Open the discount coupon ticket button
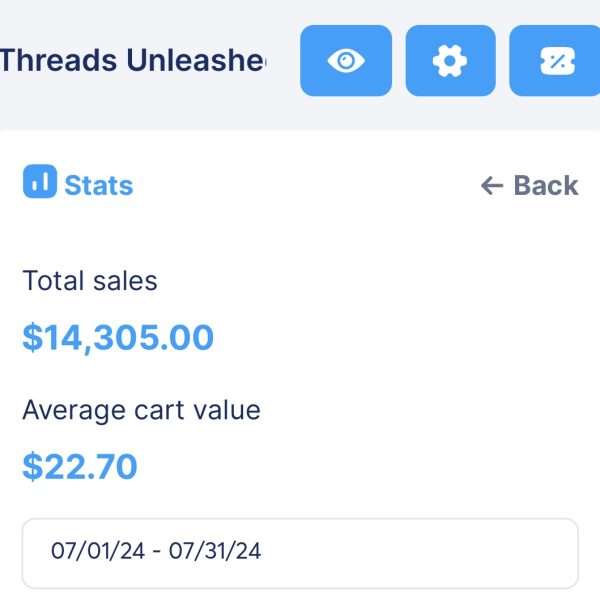600x600 pixels. (x=554, y=61)
